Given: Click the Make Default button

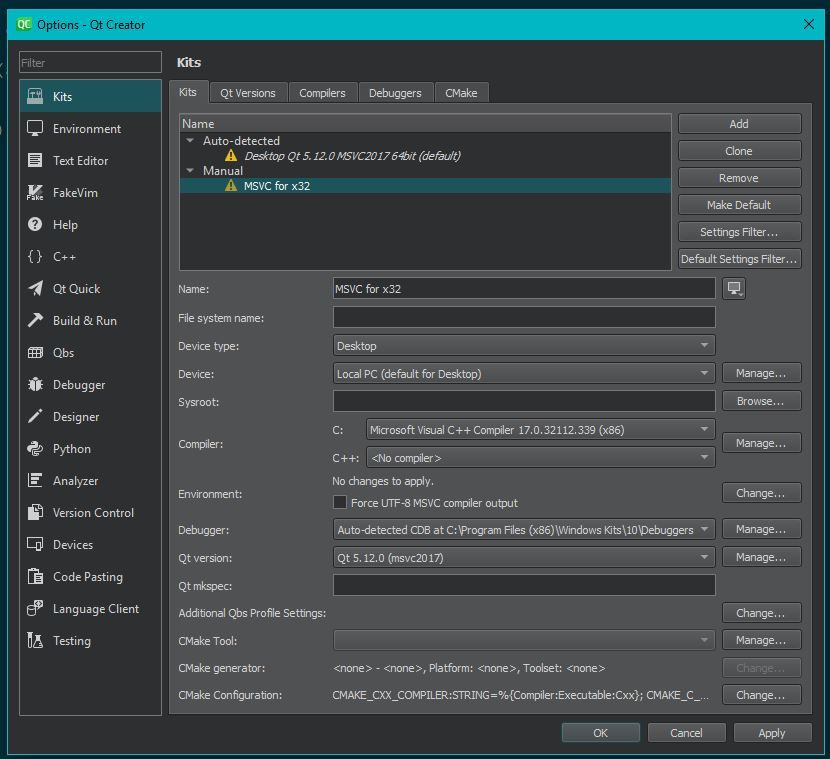Looking at the screenshot, I should tap(739, 205).
